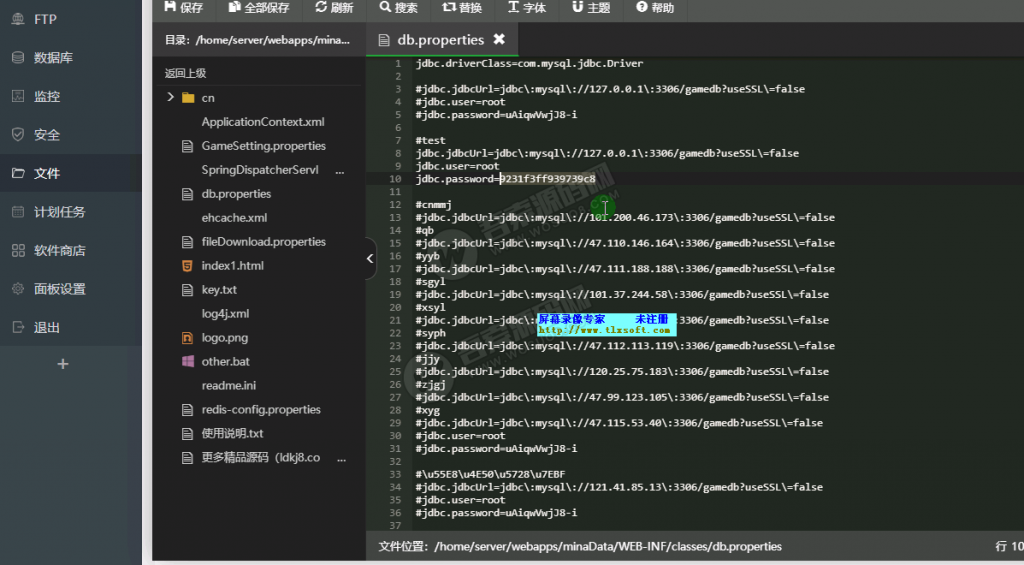Collapse the file tree side panel
The height and width of the screenshot is (565, 1024).
click(x=370, y=258)
